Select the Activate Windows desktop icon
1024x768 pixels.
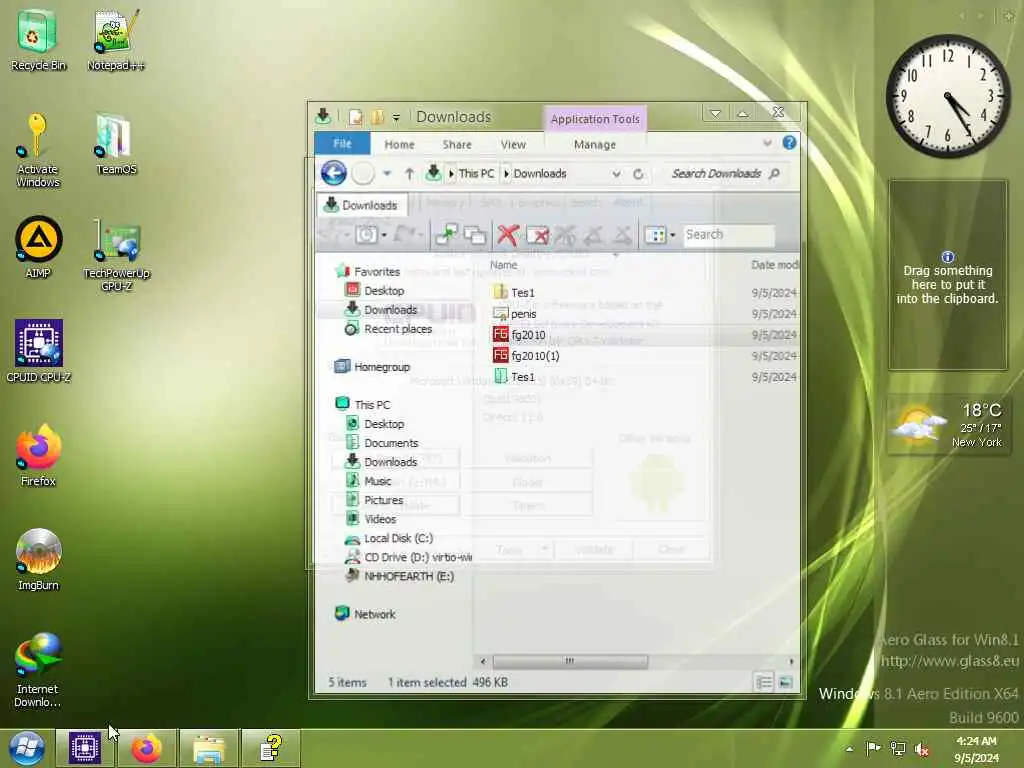(x=38, y=151)
